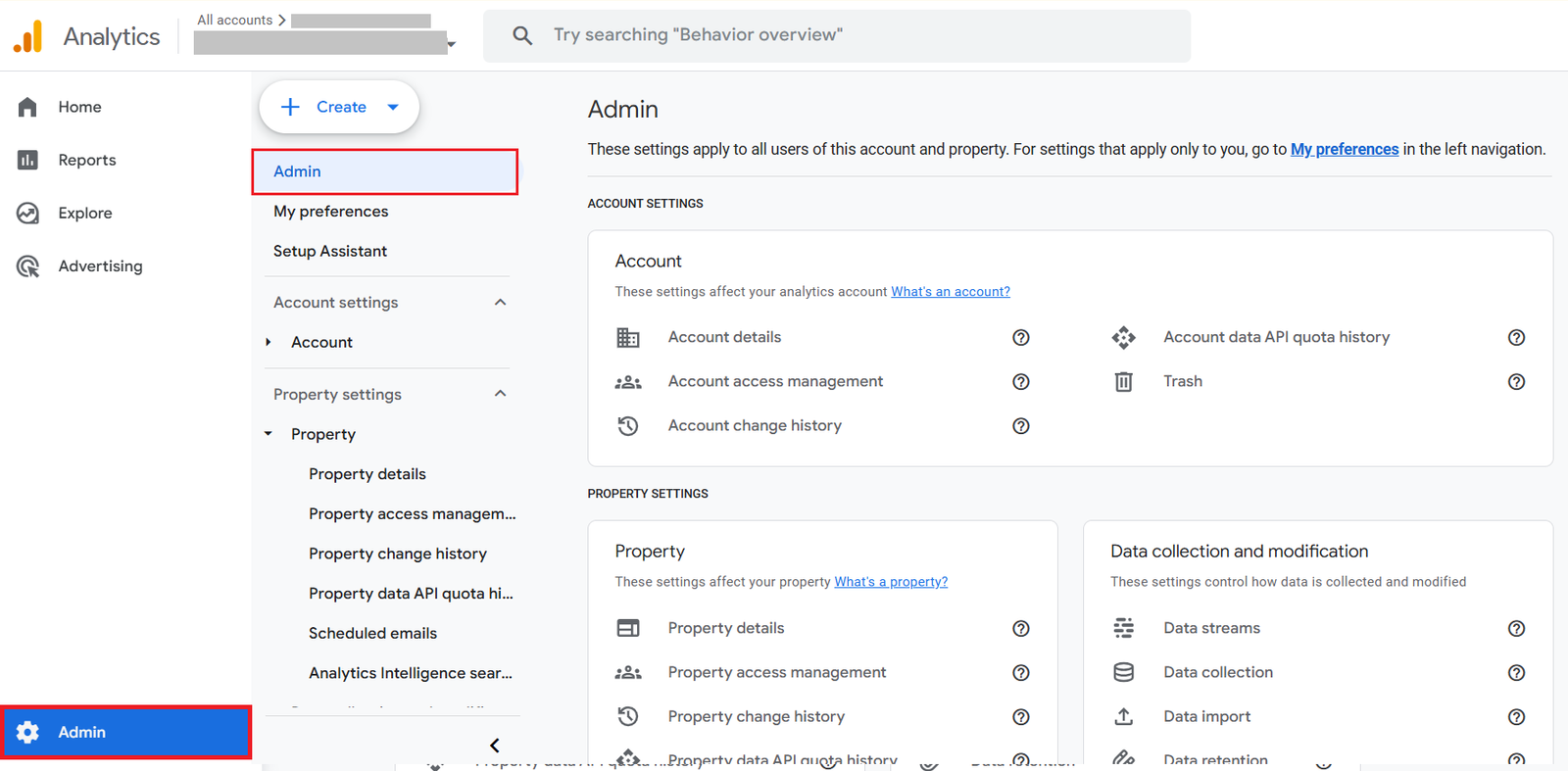Click Data collection setting label

click(x=1218, y=672)
